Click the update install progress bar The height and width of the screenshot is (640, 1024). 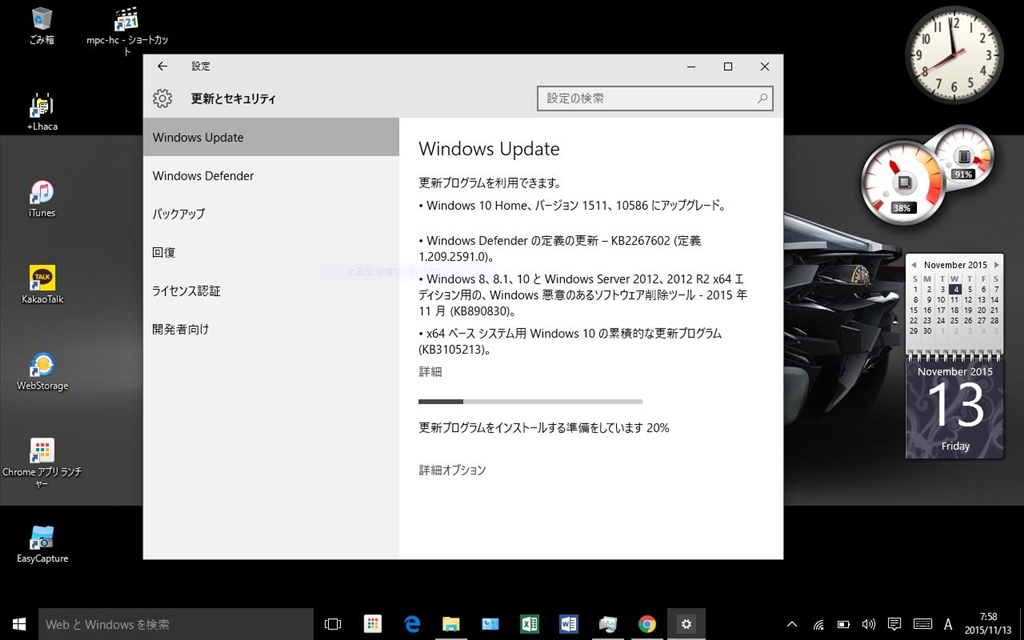coord(530,402)
